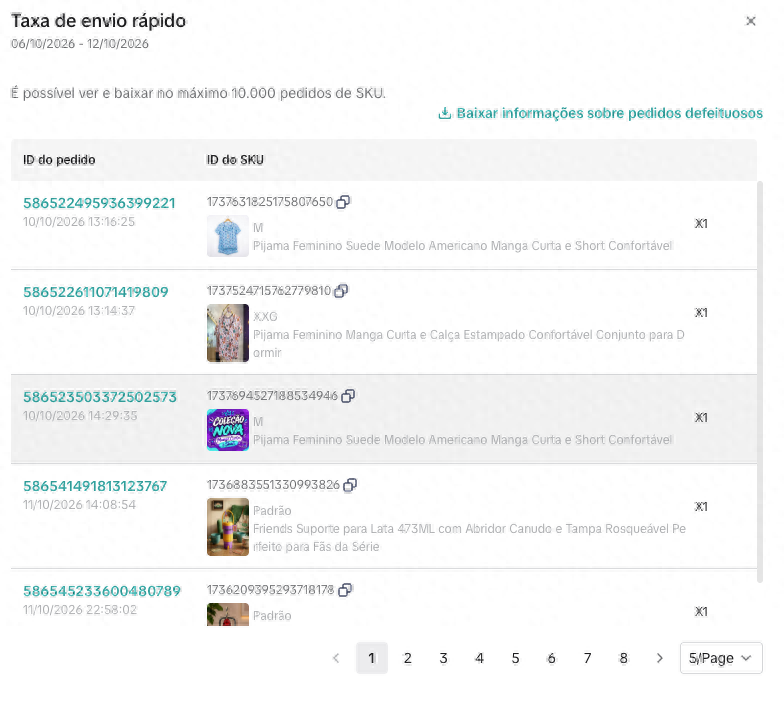The height and width of the screenshot is (706, 784).
Task: Click timestamp 11/10/2026 22:58:02
Action: pos(80,610)
